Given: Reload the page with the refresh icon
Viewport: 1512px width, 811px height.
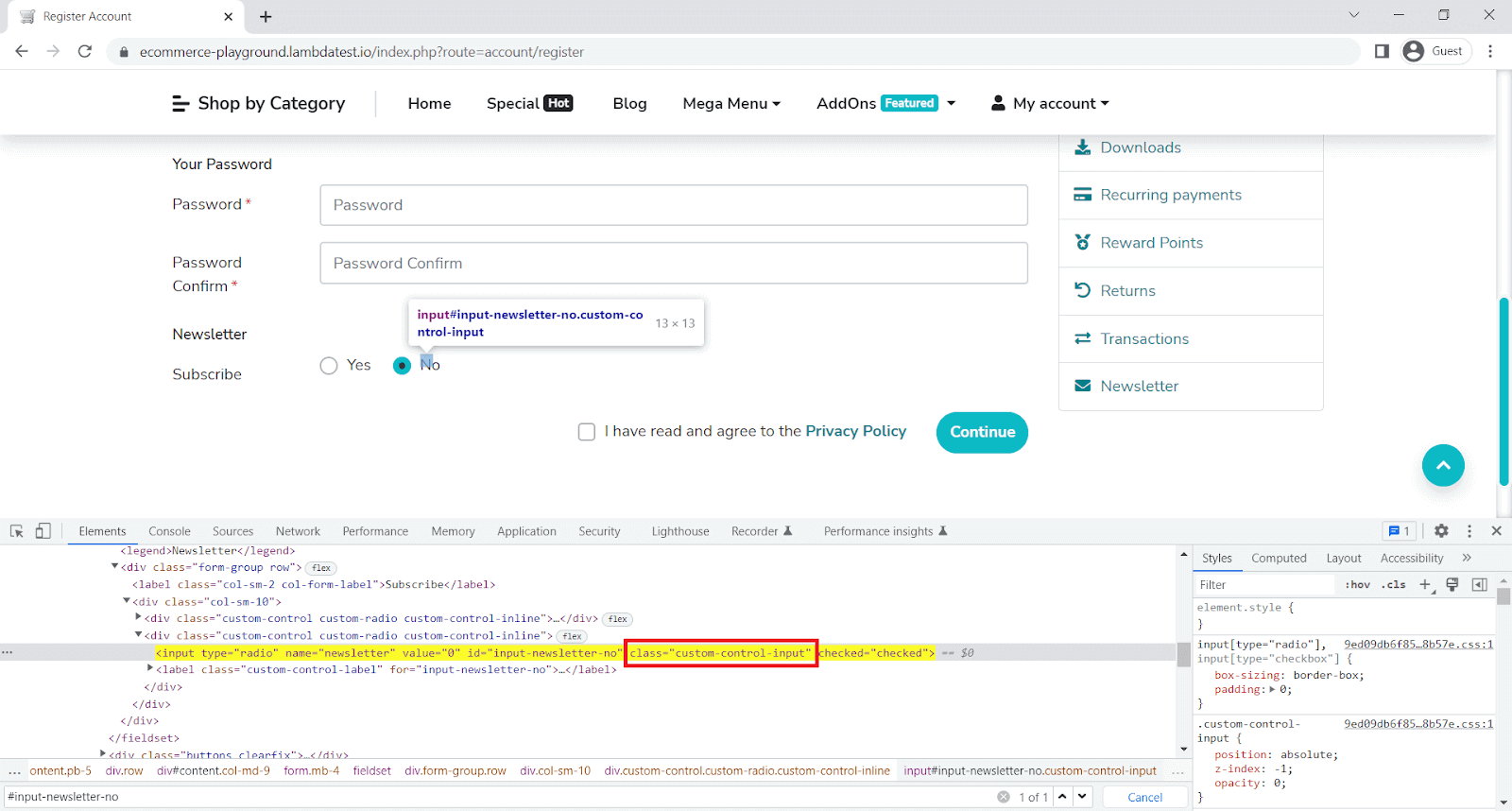Looking at the screenshot, I should point(85,51).
